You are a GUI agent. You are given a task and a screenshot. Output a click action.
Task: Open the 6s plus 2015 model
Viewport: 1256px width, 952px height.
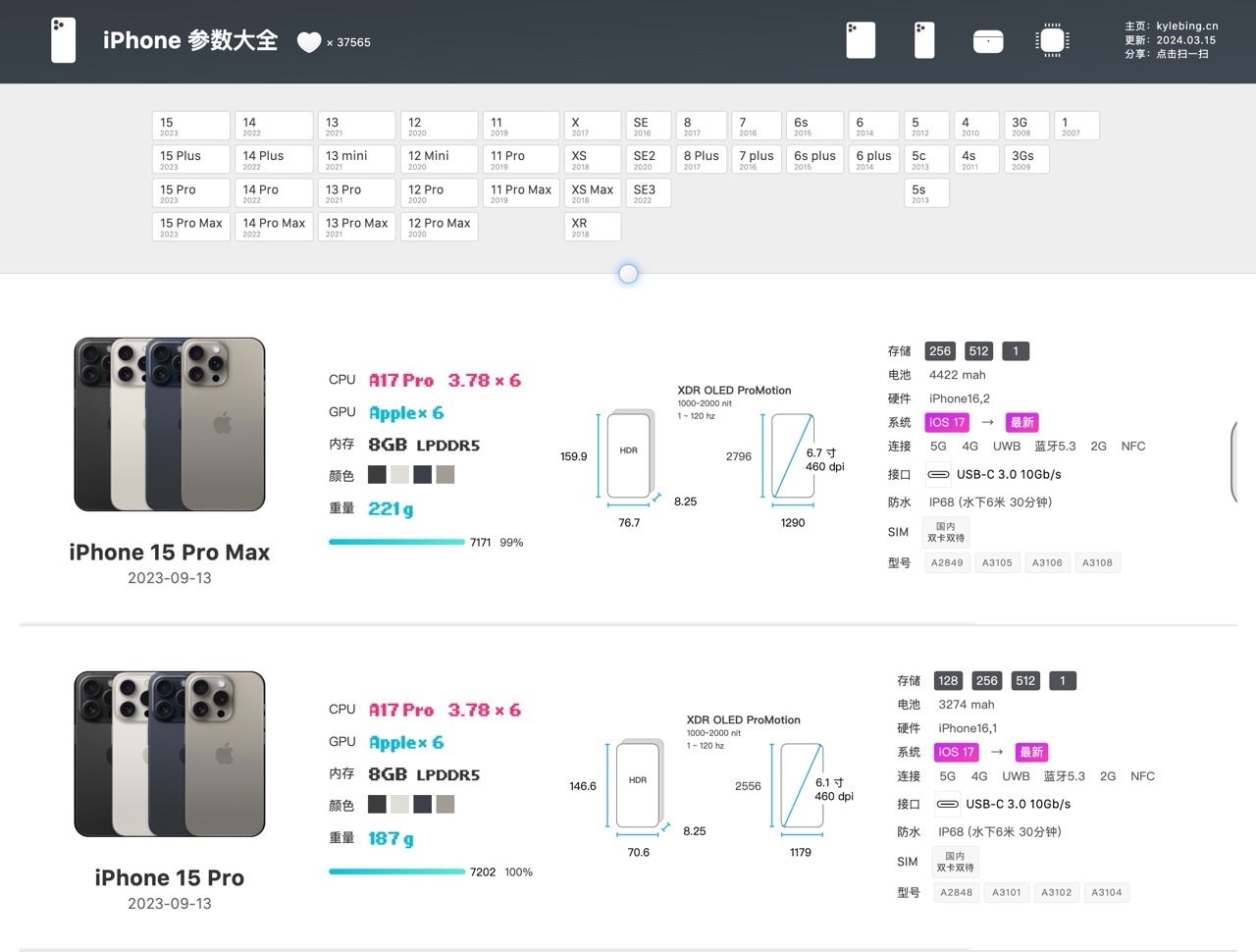click(814, 160)
